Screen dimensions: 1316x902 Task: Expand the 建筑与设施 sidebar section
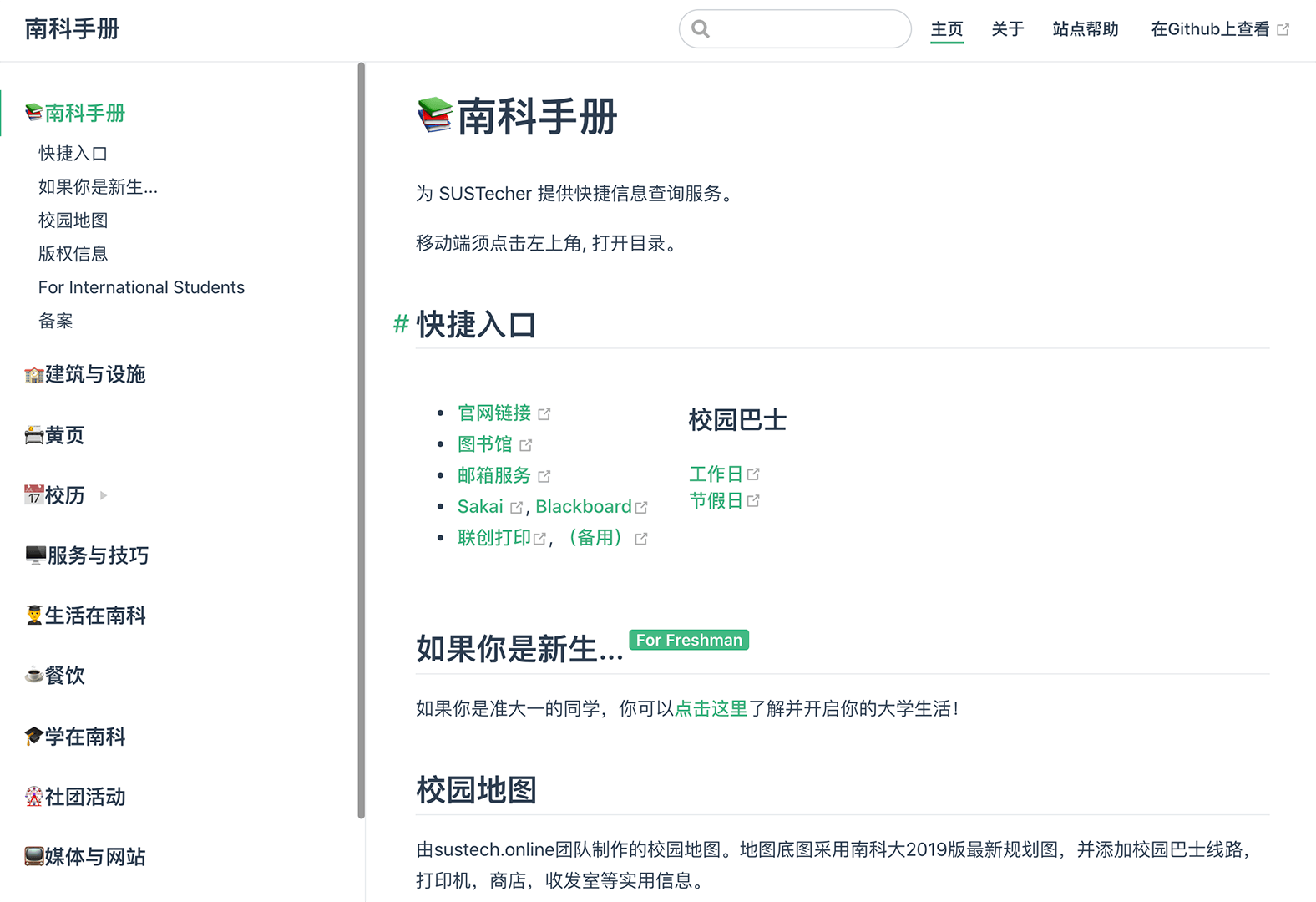point(95,374)
